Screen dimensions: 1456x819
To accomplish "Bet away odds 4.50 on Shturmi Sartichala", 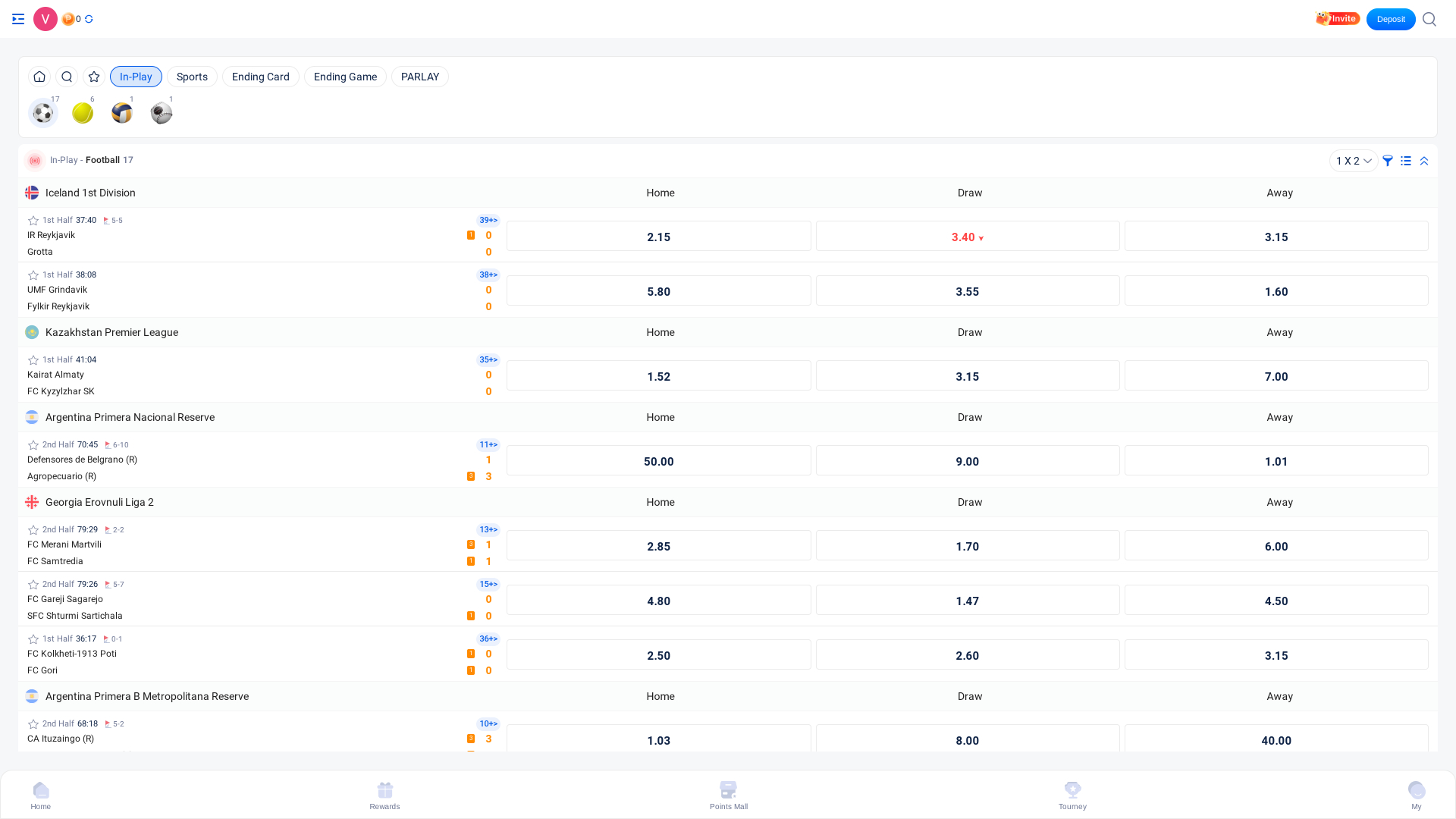I will 1276,600.
